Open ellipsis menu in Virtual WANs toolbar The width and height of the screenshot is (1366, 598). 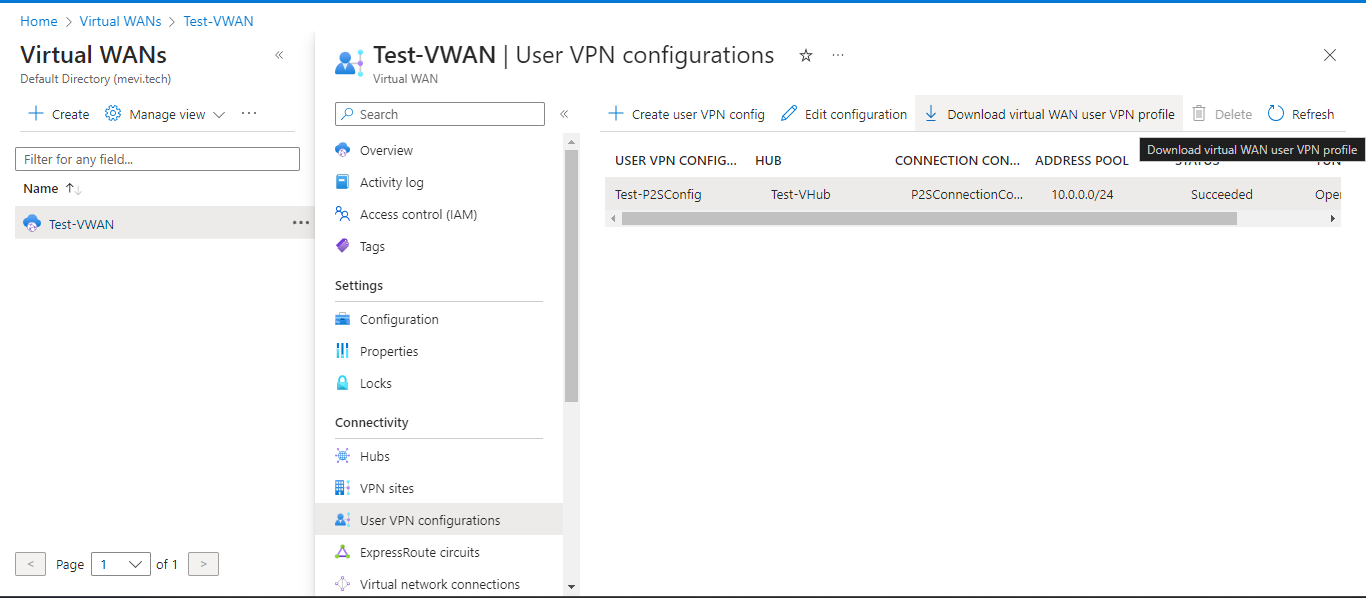pyautogui.click(x=249, y=113)
